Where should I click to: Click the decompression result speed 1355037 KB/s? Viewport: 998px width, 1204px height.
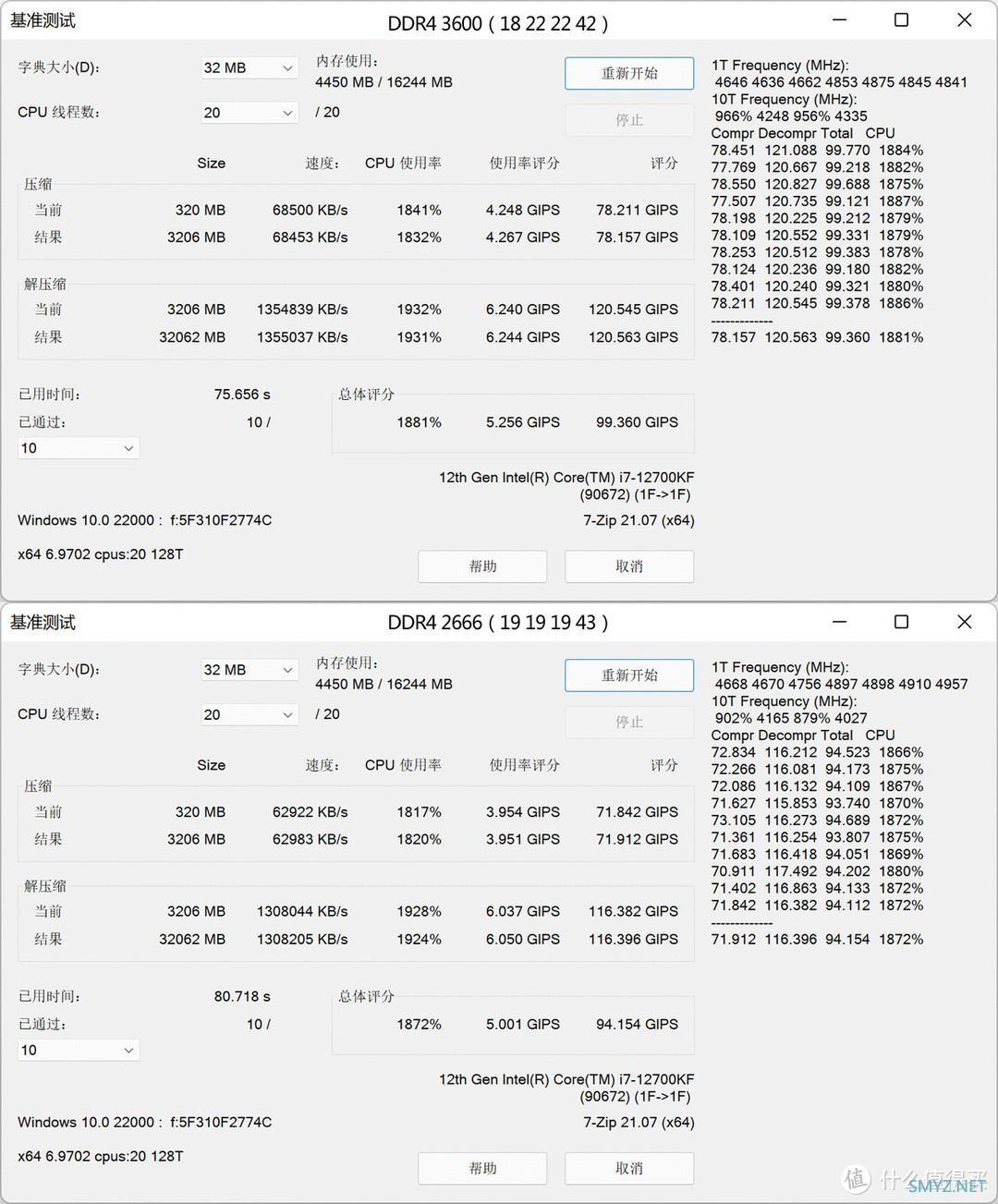coord(302,337)
